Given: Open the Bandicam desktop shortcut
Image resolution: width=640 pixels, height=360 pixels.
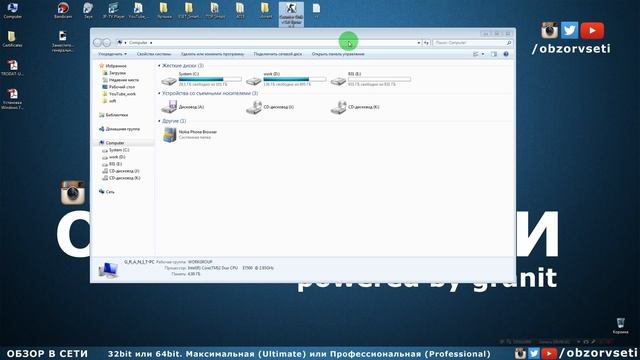Looking at the screenshot, I should pos(63,11).
